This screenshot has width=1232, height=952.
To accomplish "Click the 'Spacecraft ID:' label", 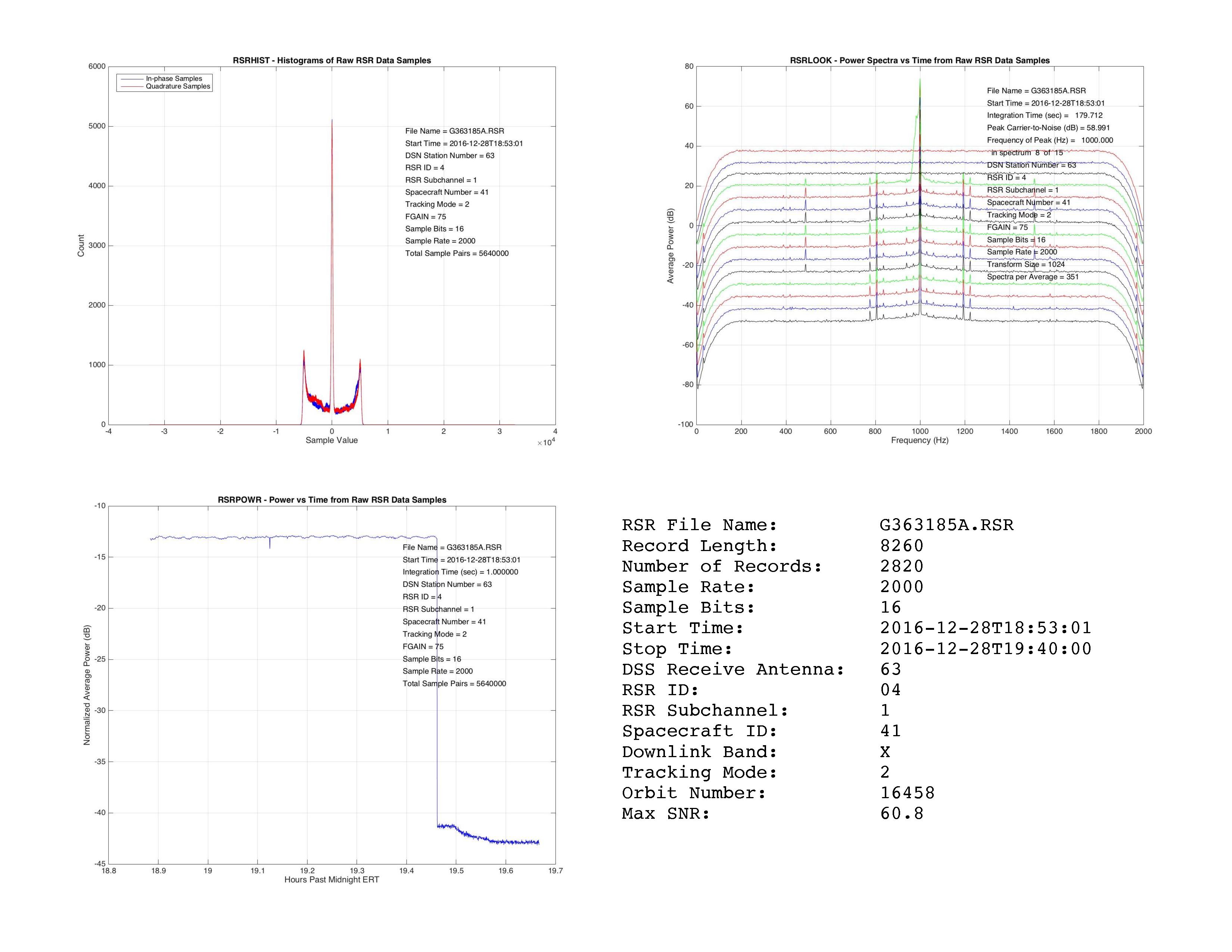I will [700, 731].
